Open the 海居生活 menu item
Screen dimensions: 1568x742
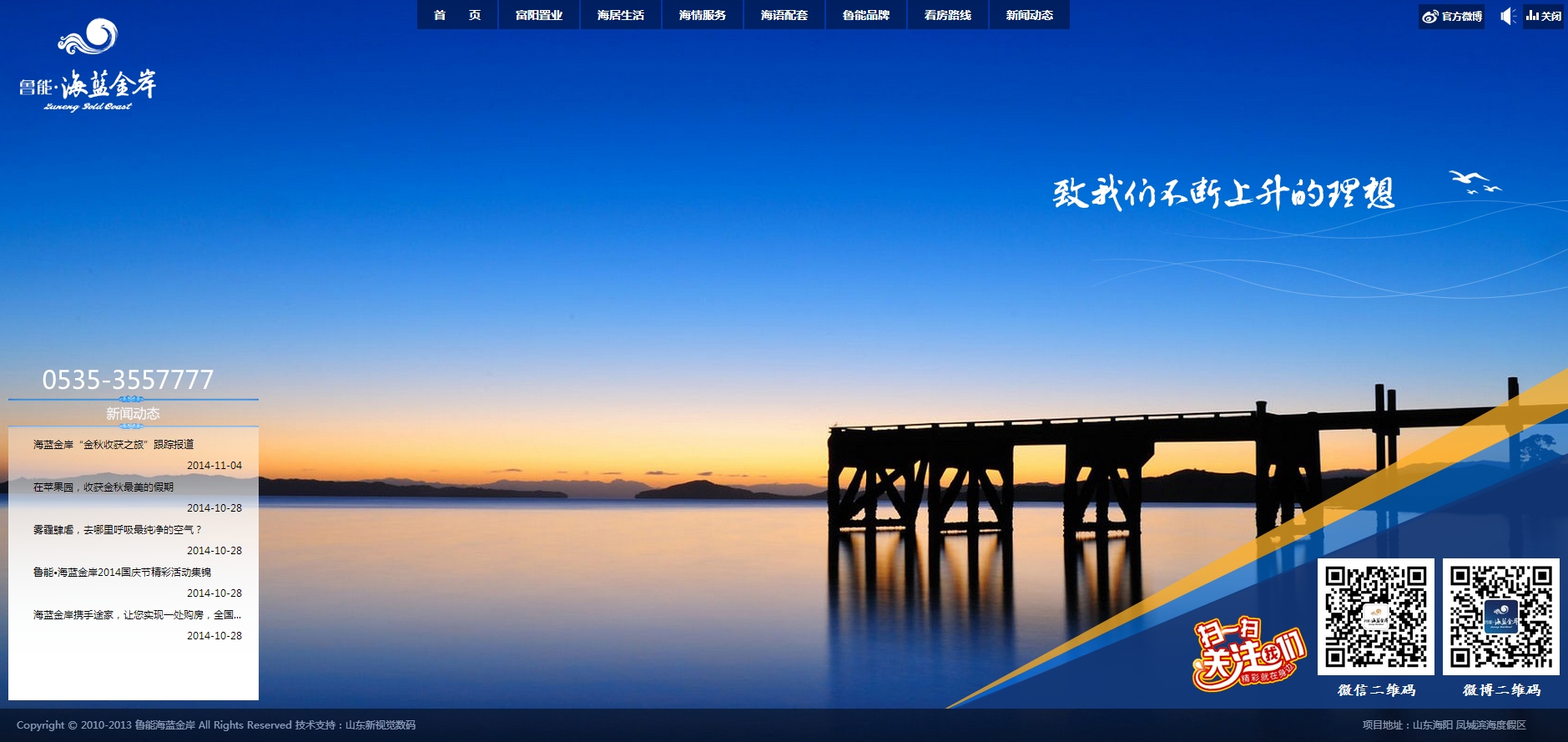pyautogui.click(x=621, y=15)
